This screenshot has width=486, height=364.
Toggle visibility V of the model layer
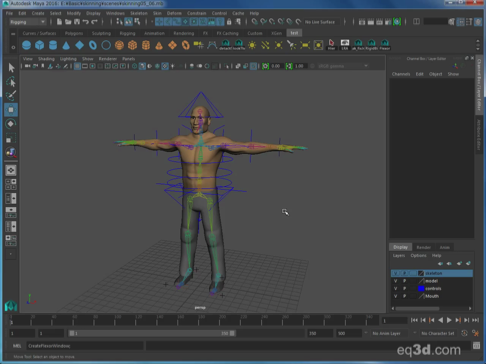pyautogui.click(x=396, y=281)
